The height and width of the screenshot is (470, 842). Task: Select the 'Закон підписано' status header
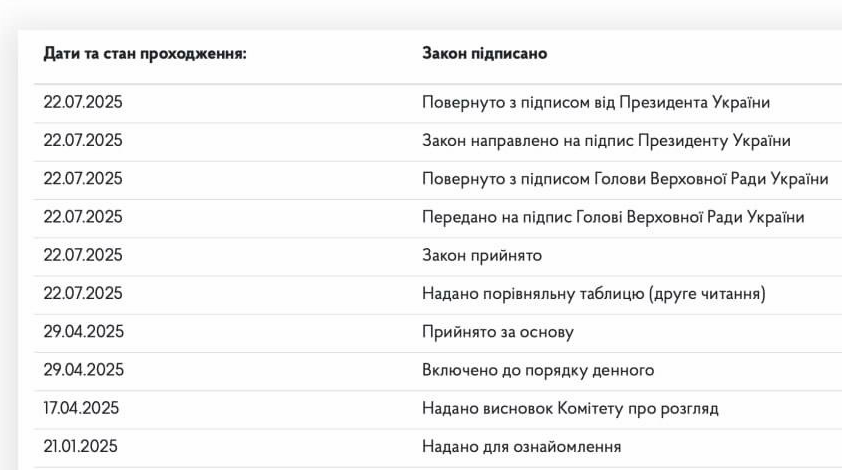(484, 53)
